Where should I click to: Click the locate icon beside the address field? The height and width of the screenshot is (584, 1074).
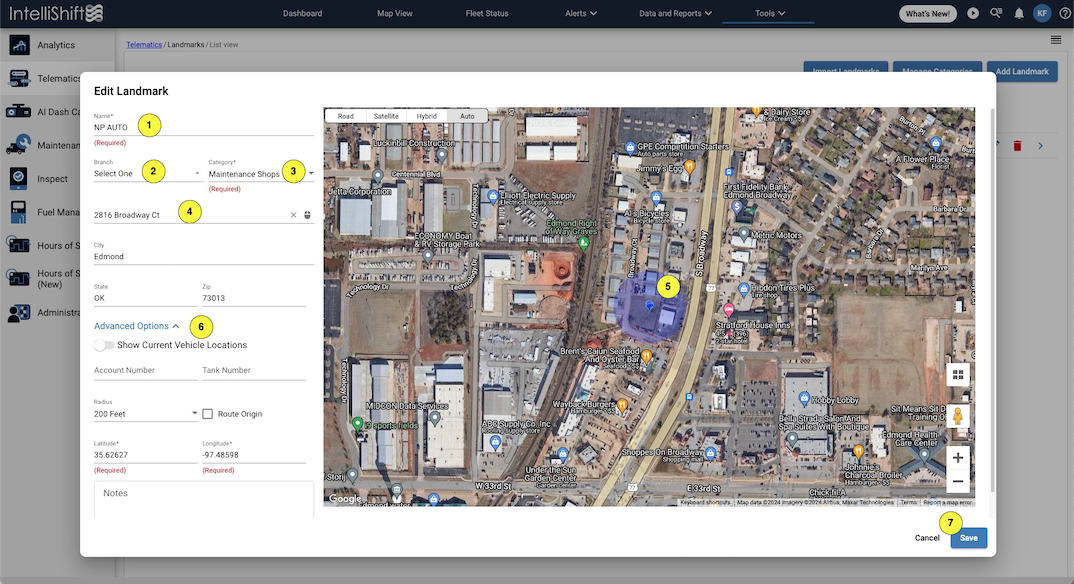pyautogui.click(x=308, y=215)
